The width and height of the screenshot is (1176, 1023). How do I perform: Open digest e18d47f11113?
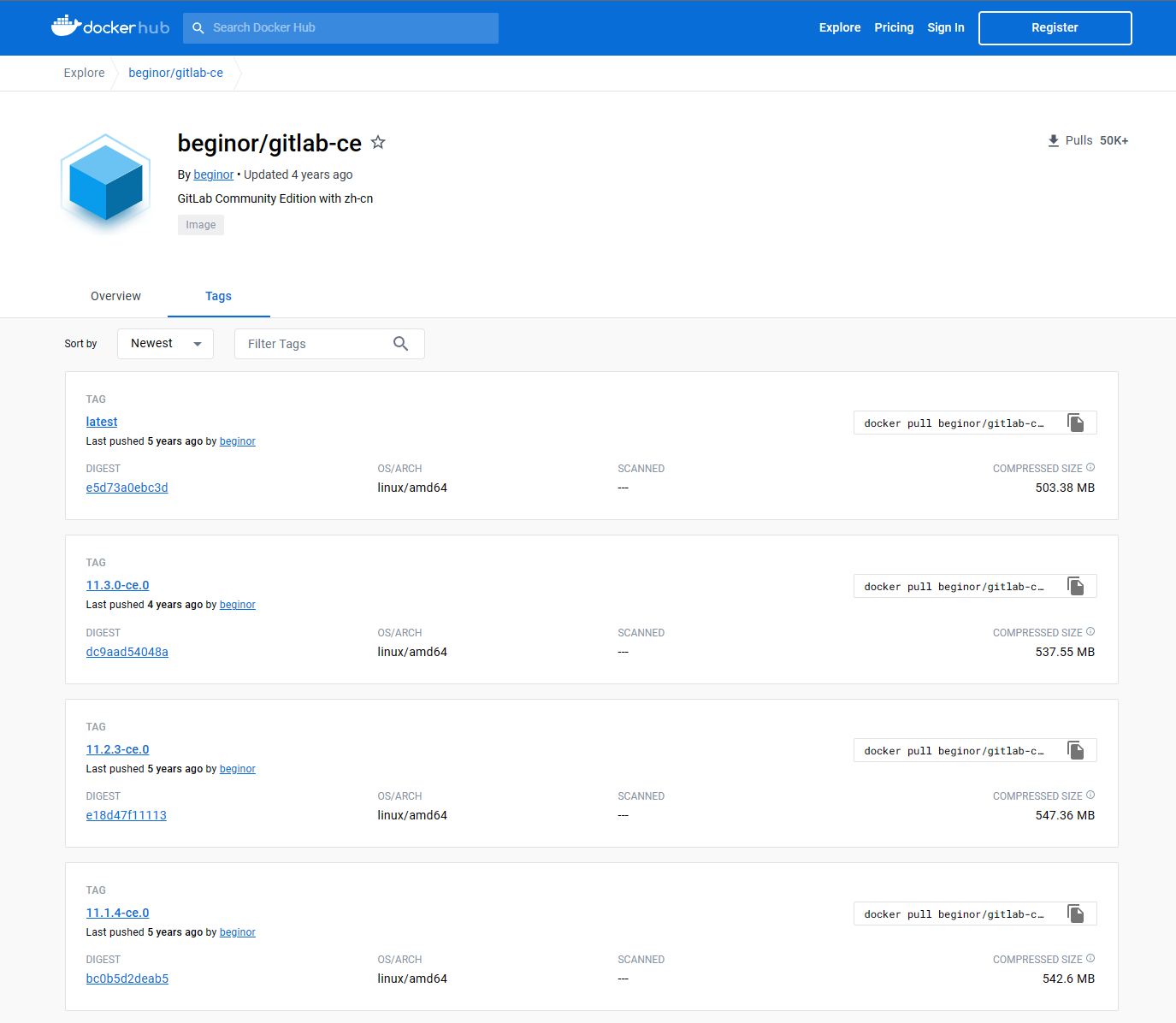(127, 815)
